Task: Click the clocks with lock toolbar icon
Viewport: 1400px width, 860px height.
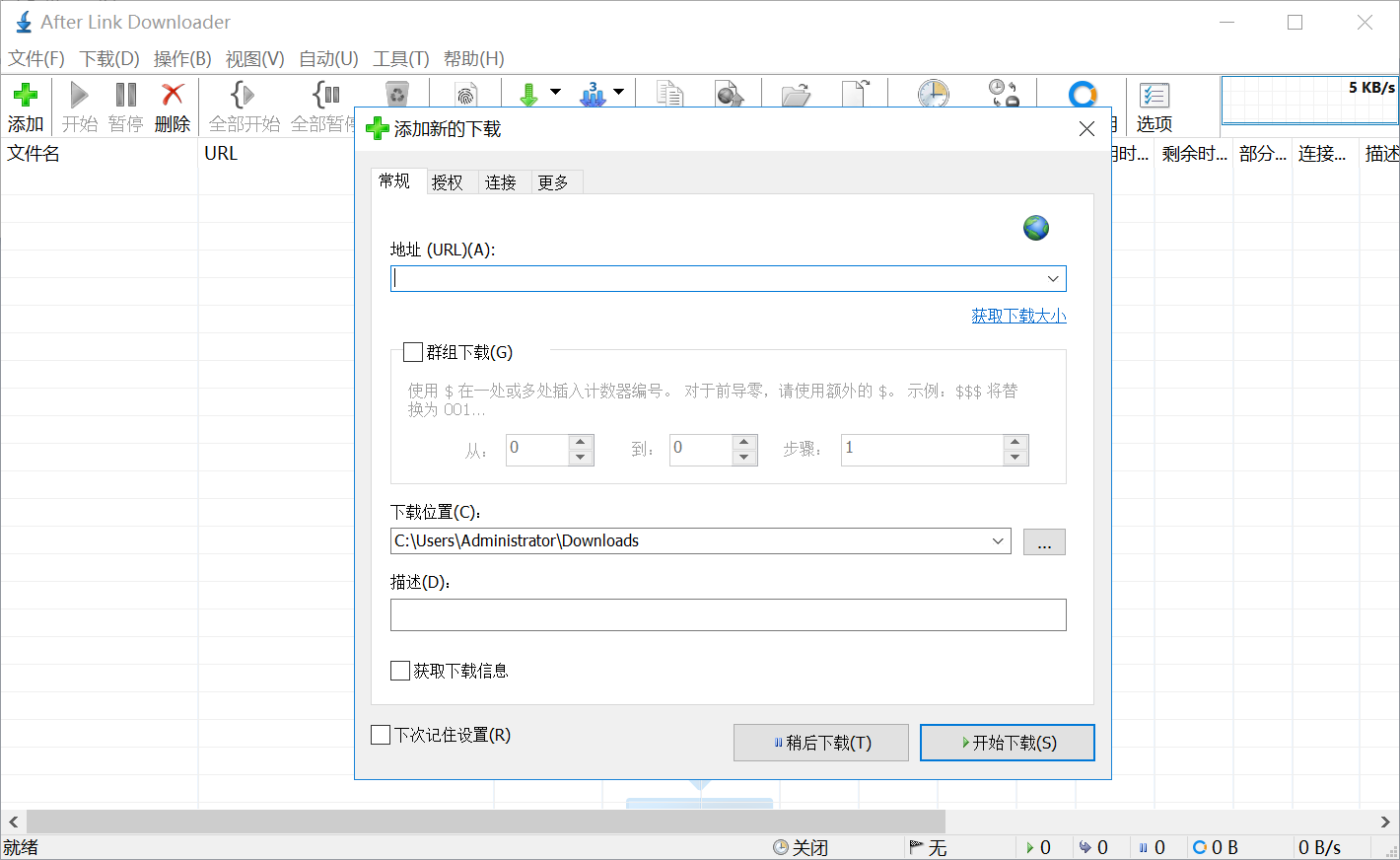Action: 1004,94
